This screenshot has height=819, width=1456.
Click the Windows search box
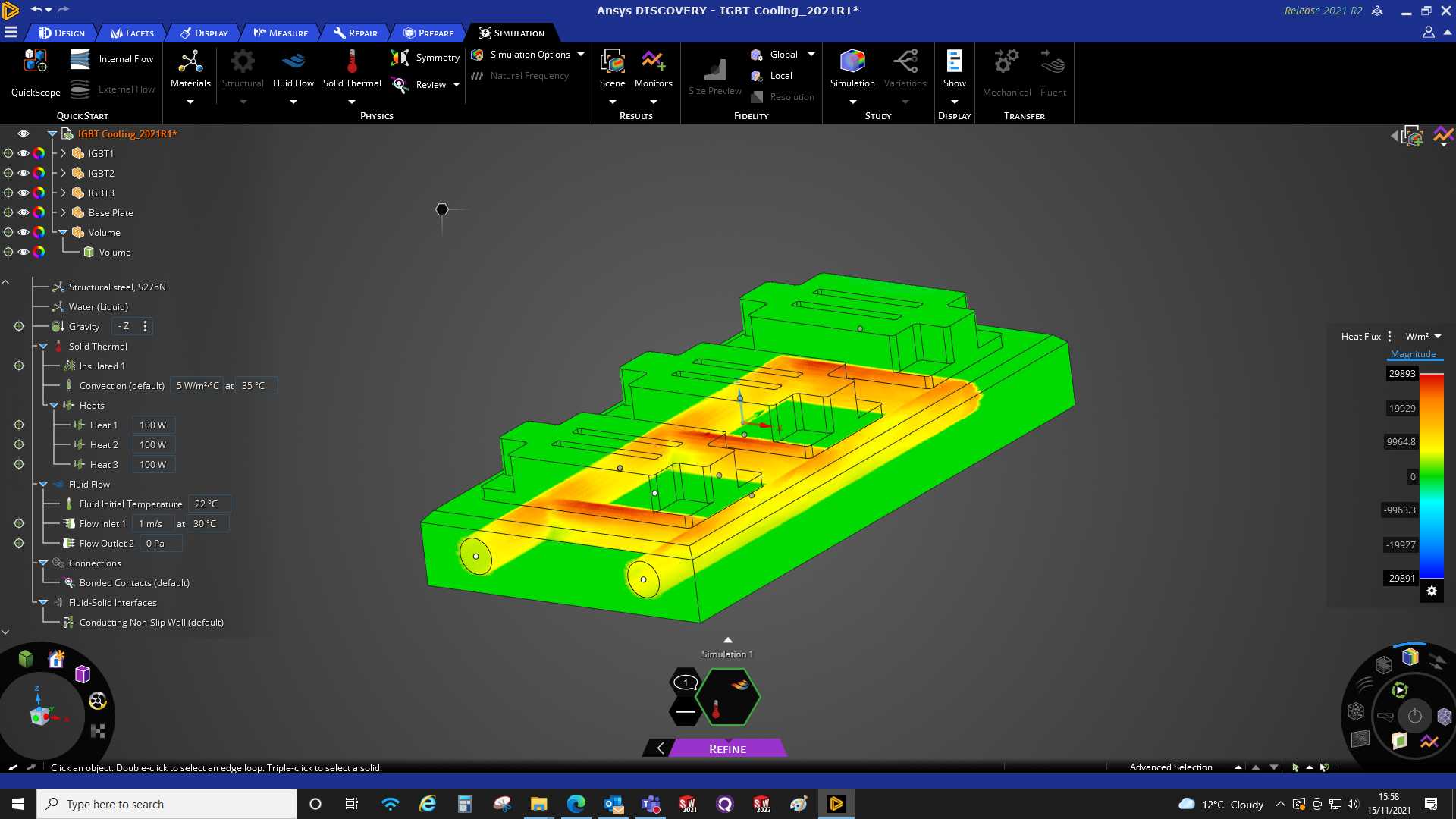point(167,804)
